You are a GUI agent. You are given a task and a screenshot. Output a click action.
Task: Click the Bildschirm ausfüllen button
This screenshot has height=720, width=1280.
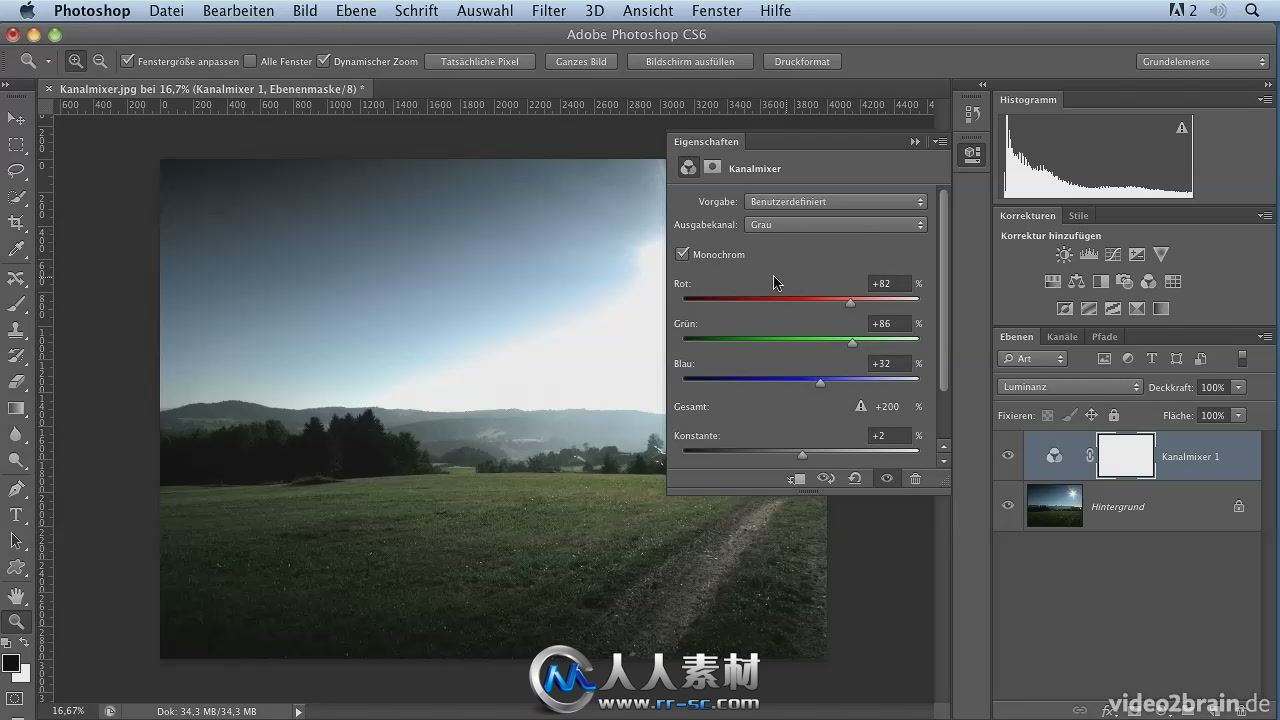[x=690, y=61]
